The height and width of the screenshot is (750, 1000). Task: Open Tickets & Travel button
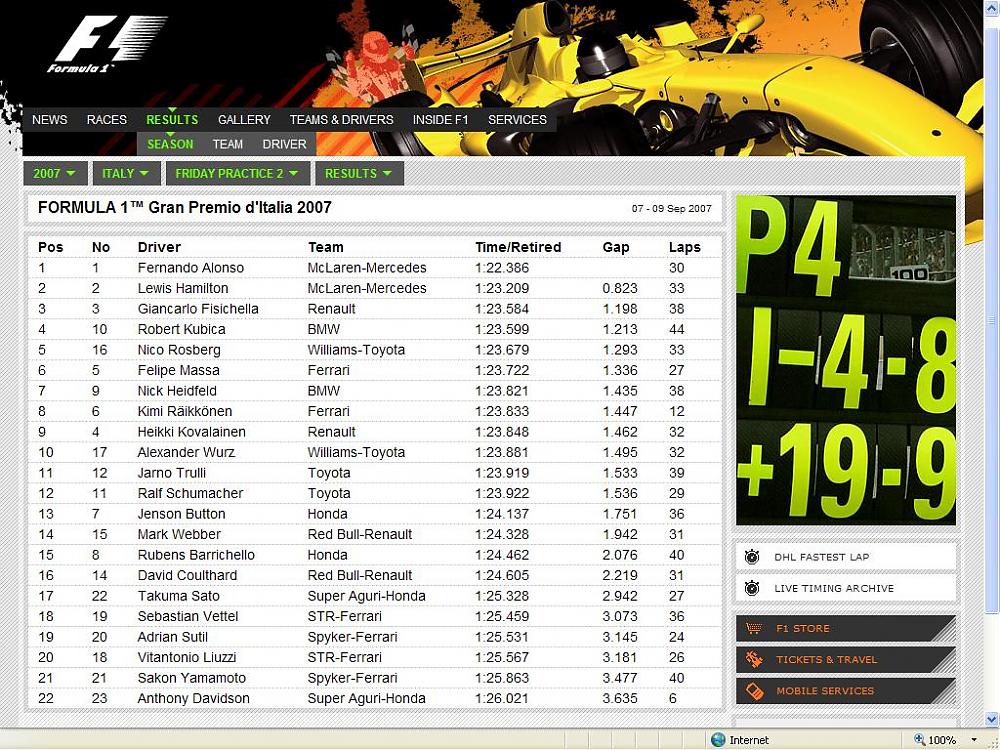(846, 659)
